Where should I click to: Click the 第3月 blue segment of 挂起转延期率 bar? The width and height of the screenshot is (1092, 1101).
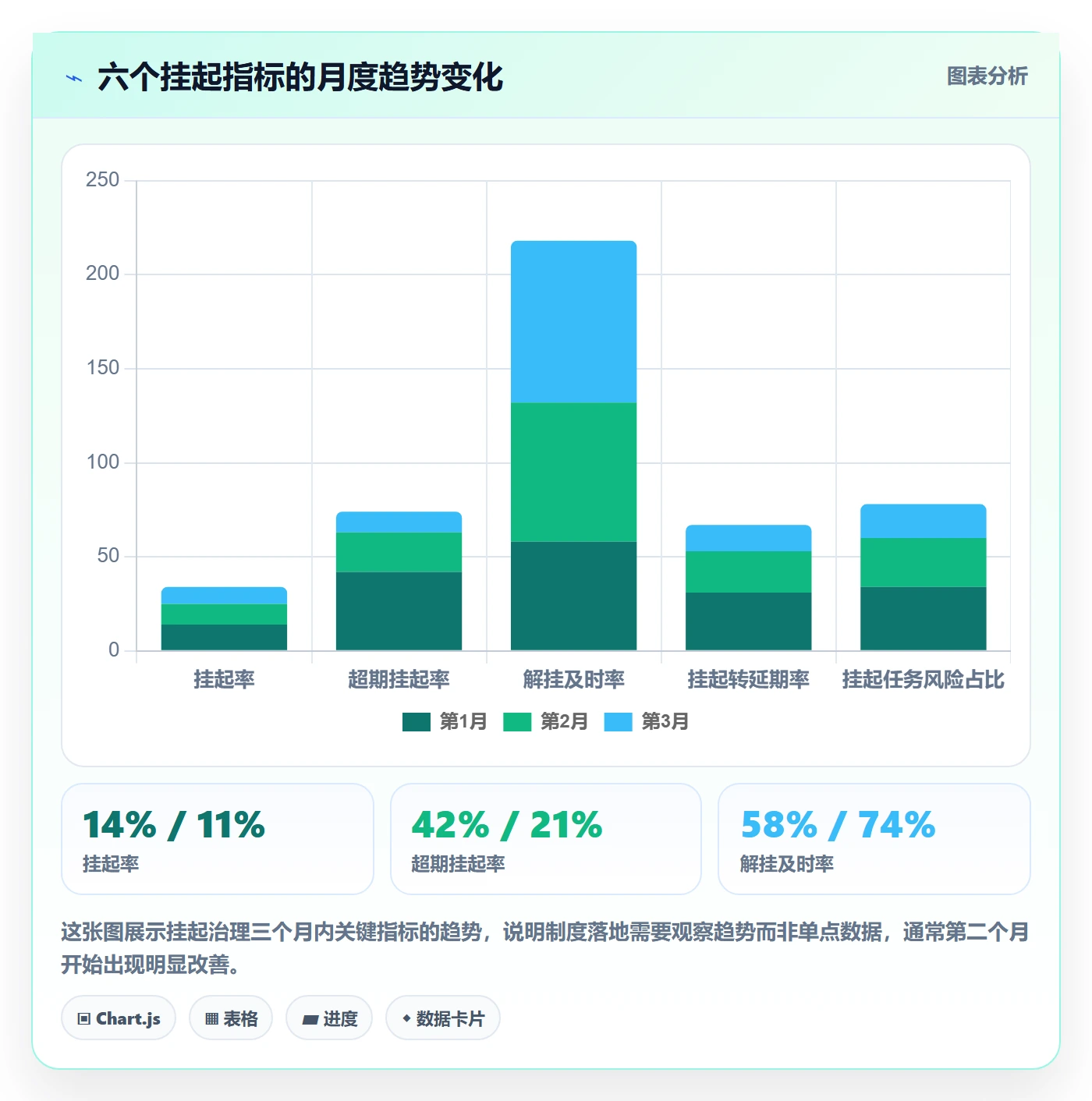(x=749, y=538)
